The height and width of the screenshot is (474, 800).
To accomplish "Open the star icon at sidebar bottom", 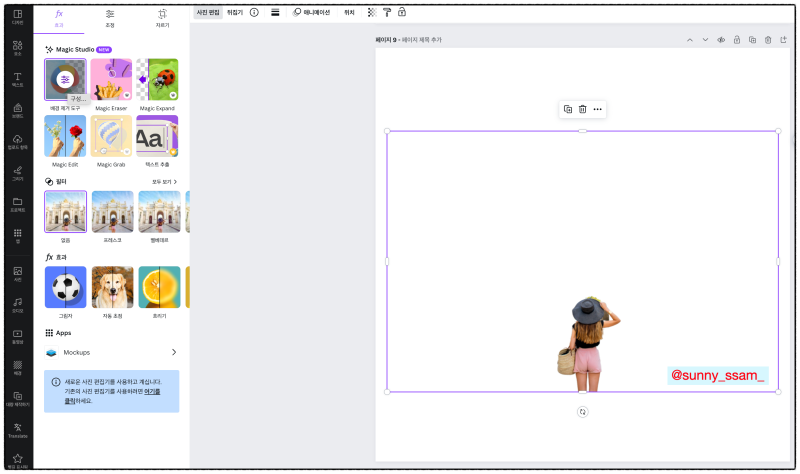I will 17,460.
